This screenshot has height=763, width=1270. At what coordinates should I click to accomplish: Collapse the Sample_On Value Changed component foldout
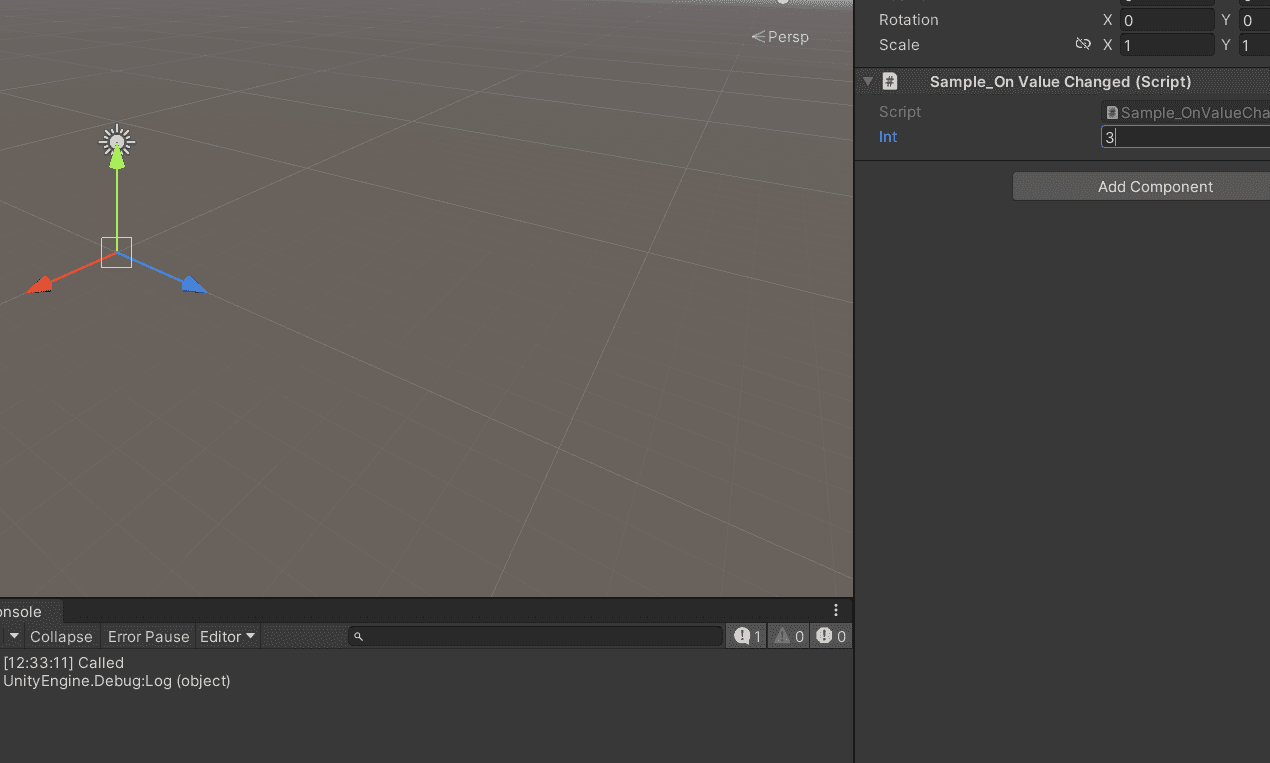click(x=867, y=82)
